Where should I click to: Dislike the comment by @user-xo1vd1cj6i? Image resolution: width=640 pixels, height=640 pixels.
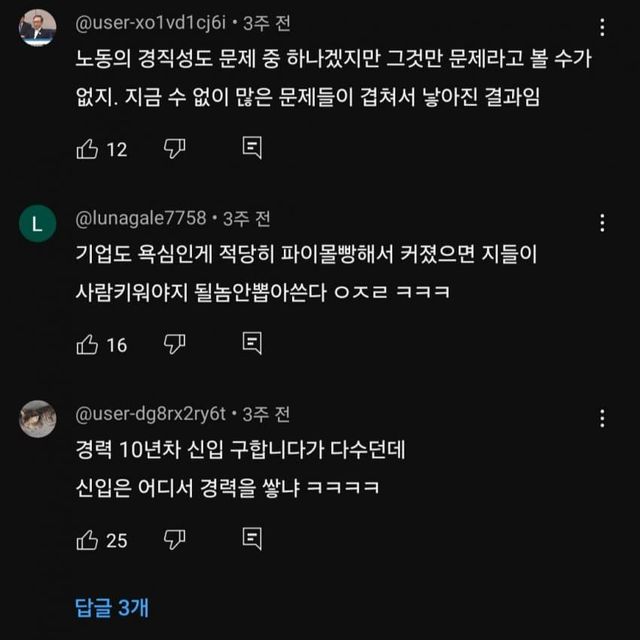[x=175, y=149]
